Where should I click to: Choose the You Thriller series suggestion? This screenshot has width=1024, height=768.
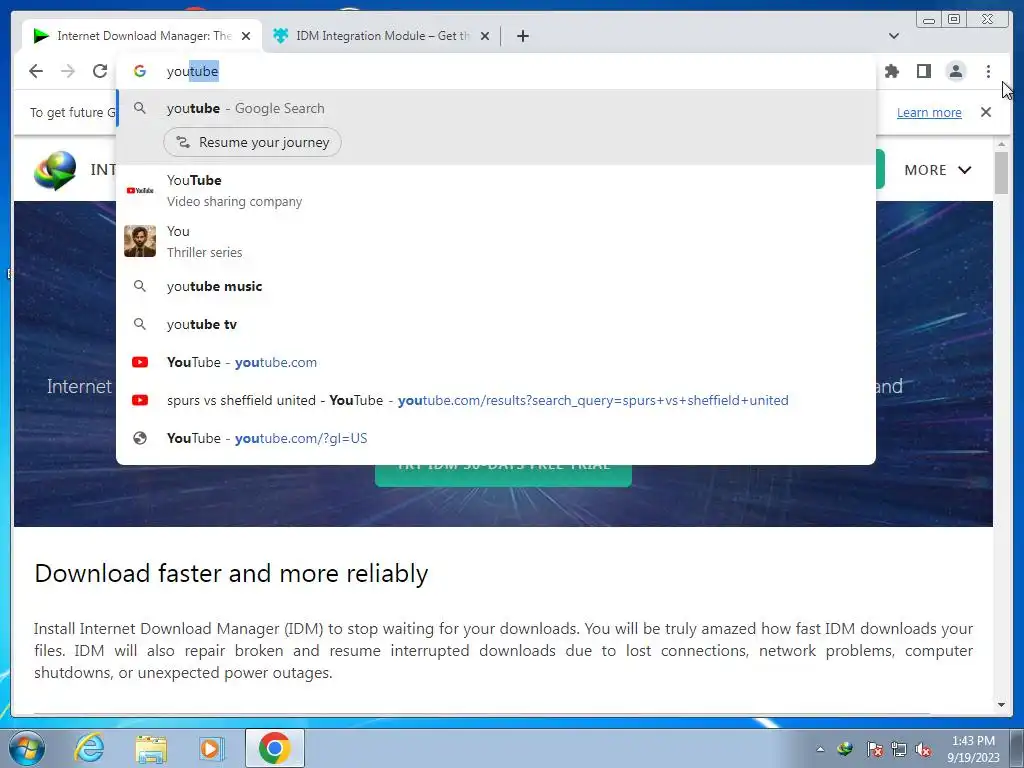point(496,242)
